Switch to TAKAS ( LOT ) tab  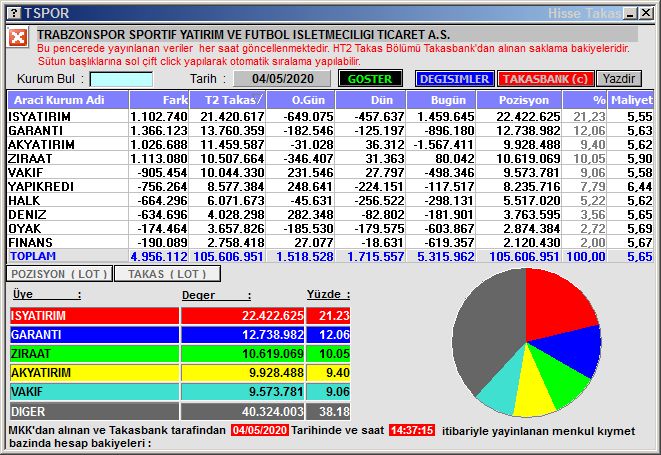[167, 274]
